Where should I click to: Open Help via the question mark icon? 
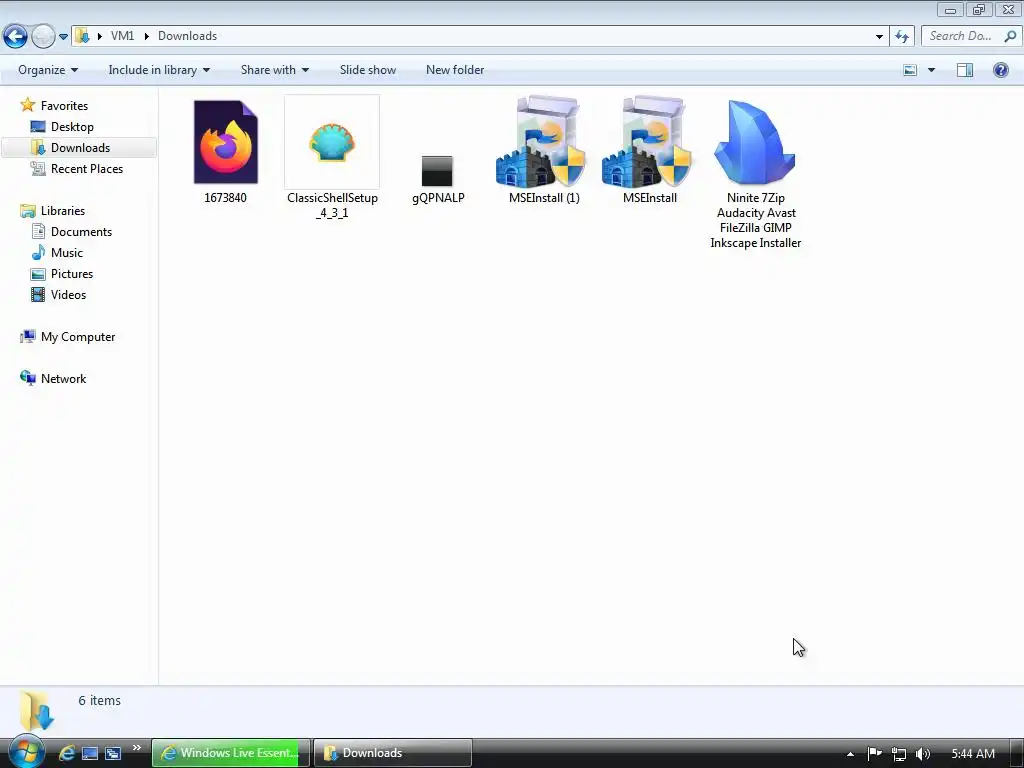(1000, 70)
